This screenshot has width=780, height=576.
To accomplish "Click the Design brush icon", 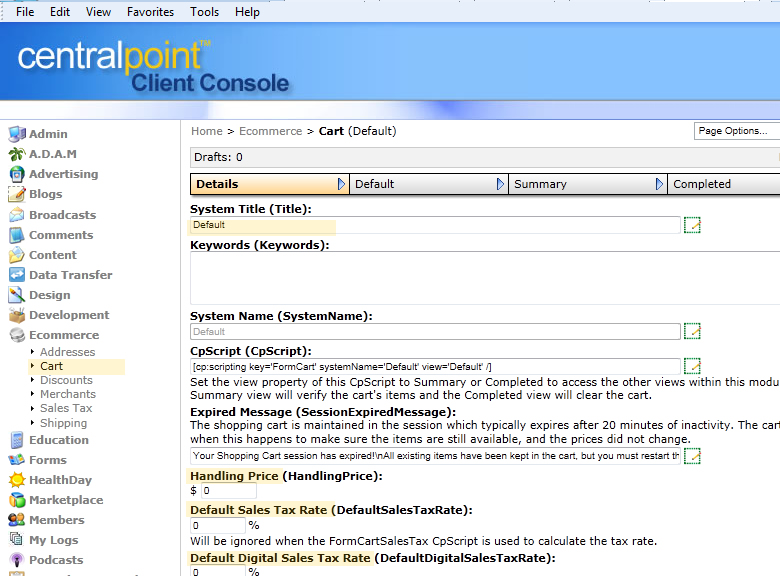I will click(x=16, y=295).
